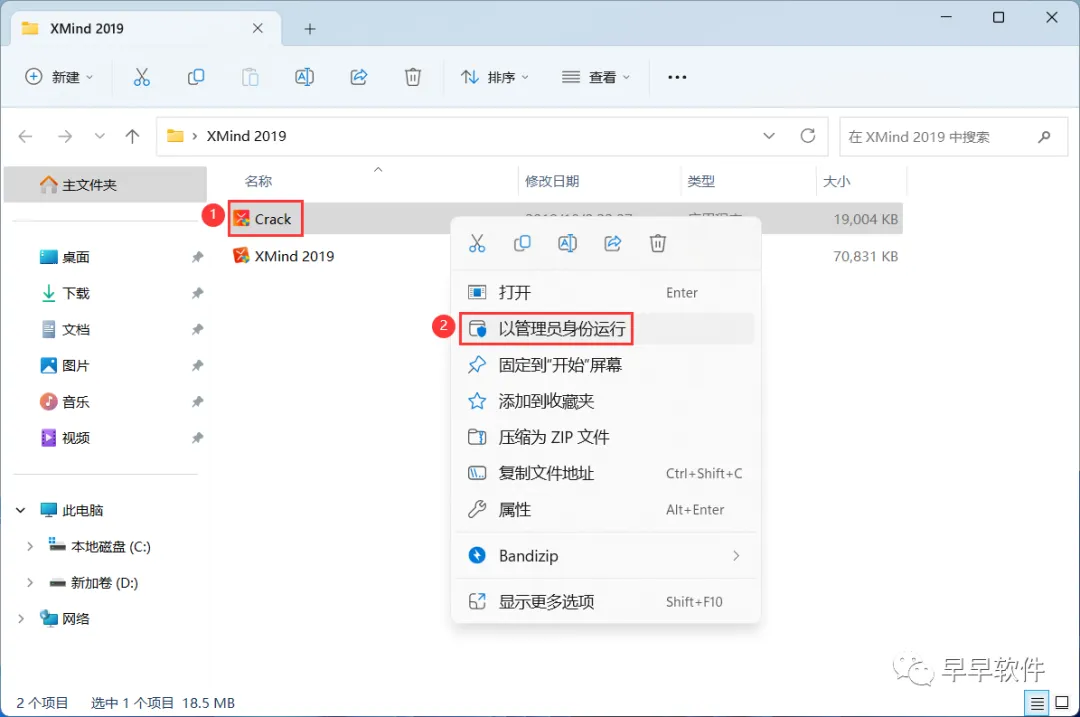Screen dimensions: 1080x717
Task: Click the Share icon in the top toolbar
Action: tap(359, 77)
